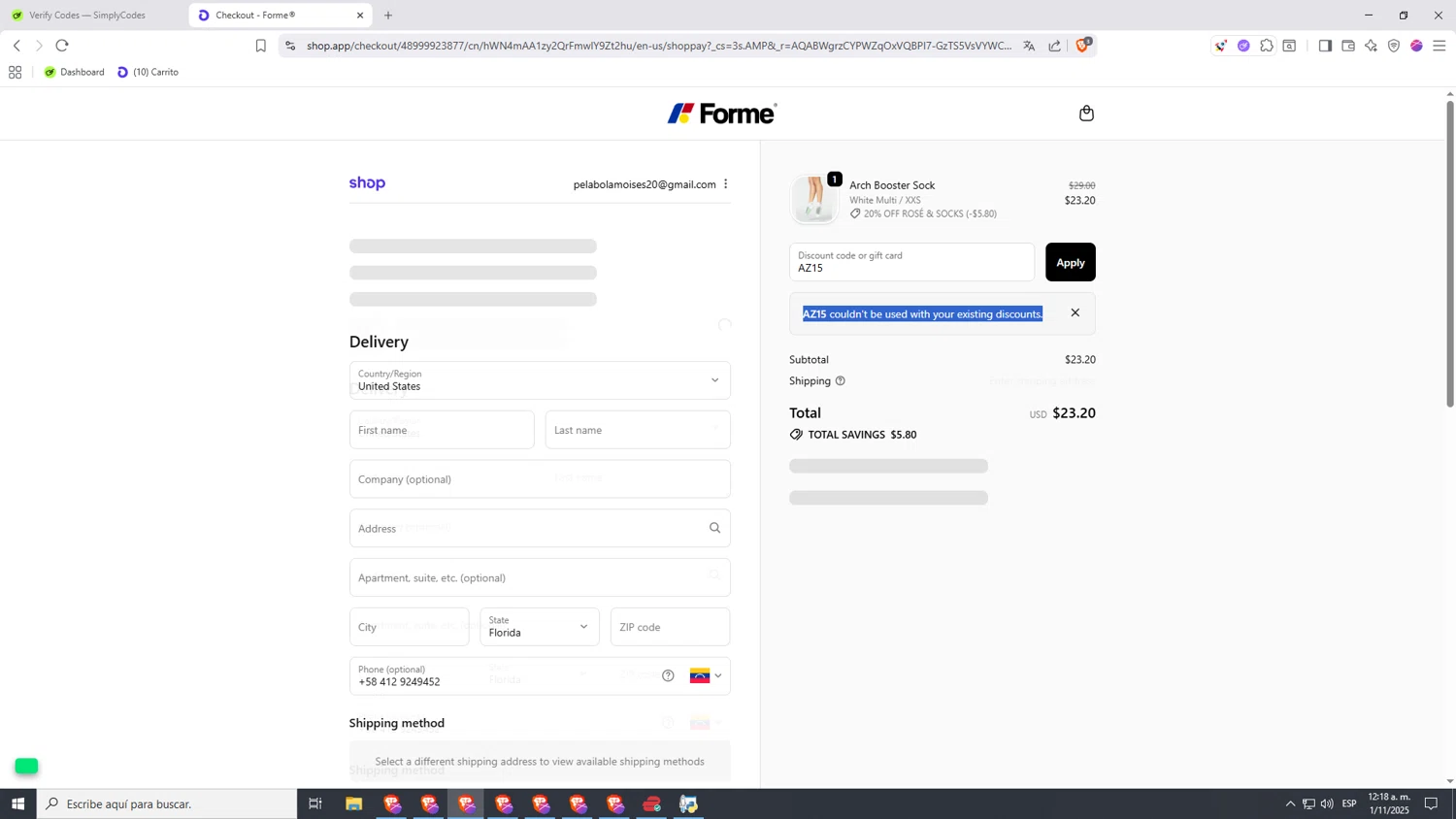This screenshot has height=819, width=1456.
Task: Click the volume icon in system tray
Action: (1327, 803)
